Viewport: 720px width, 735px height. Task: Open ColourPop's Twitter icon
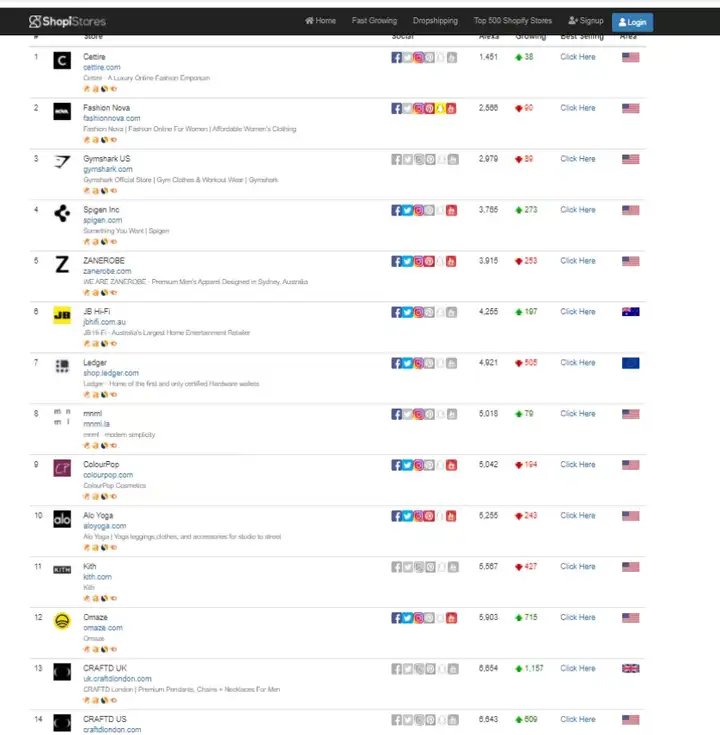pos(407,465)
